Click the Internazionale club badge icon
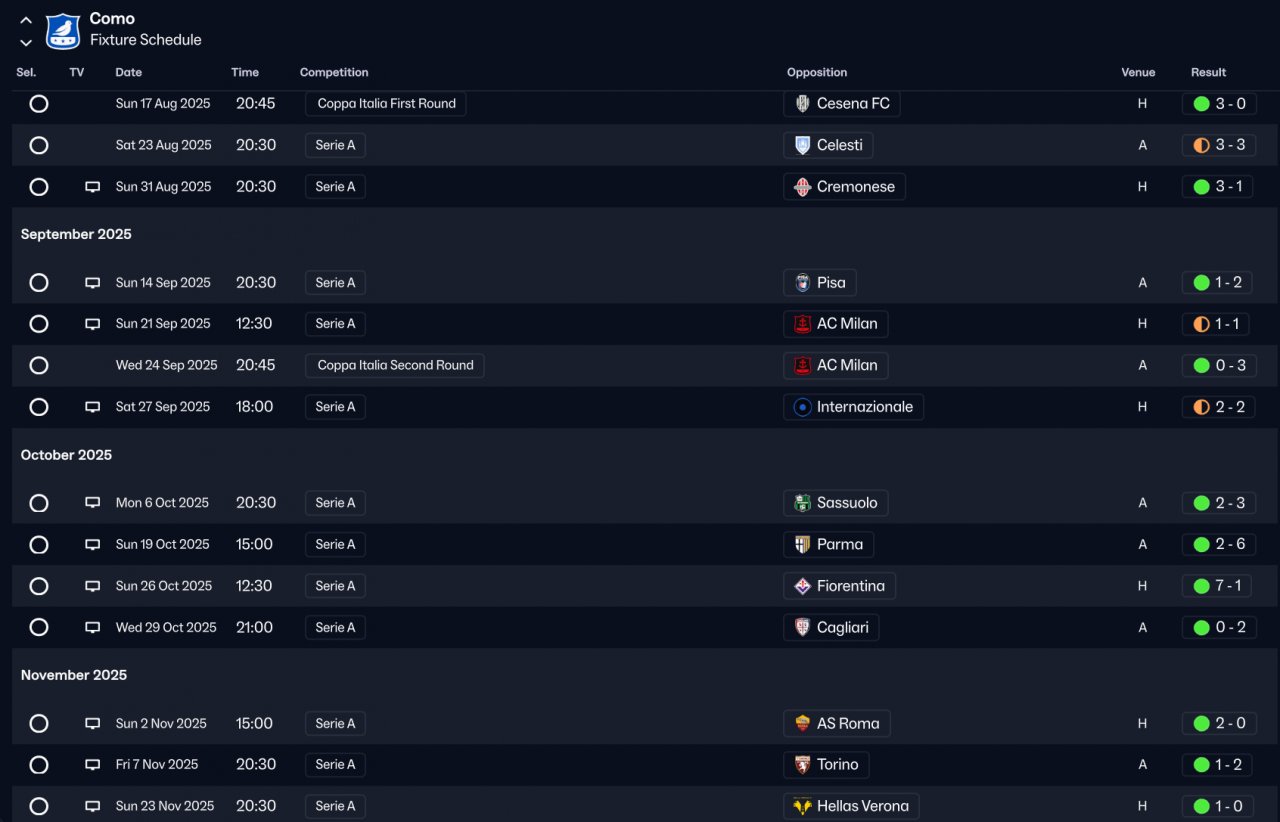 pyautogui.click(x=802, y=407)
